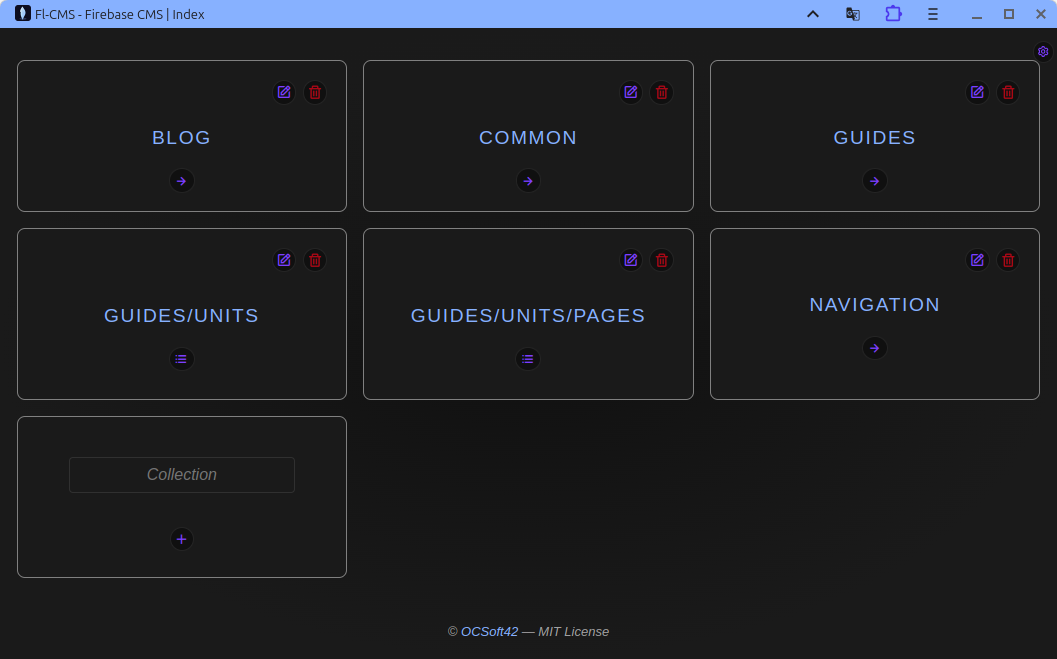Edit the COMMON collection name
This screenshot has width=1057, height=659.
[x=630, y=92]
